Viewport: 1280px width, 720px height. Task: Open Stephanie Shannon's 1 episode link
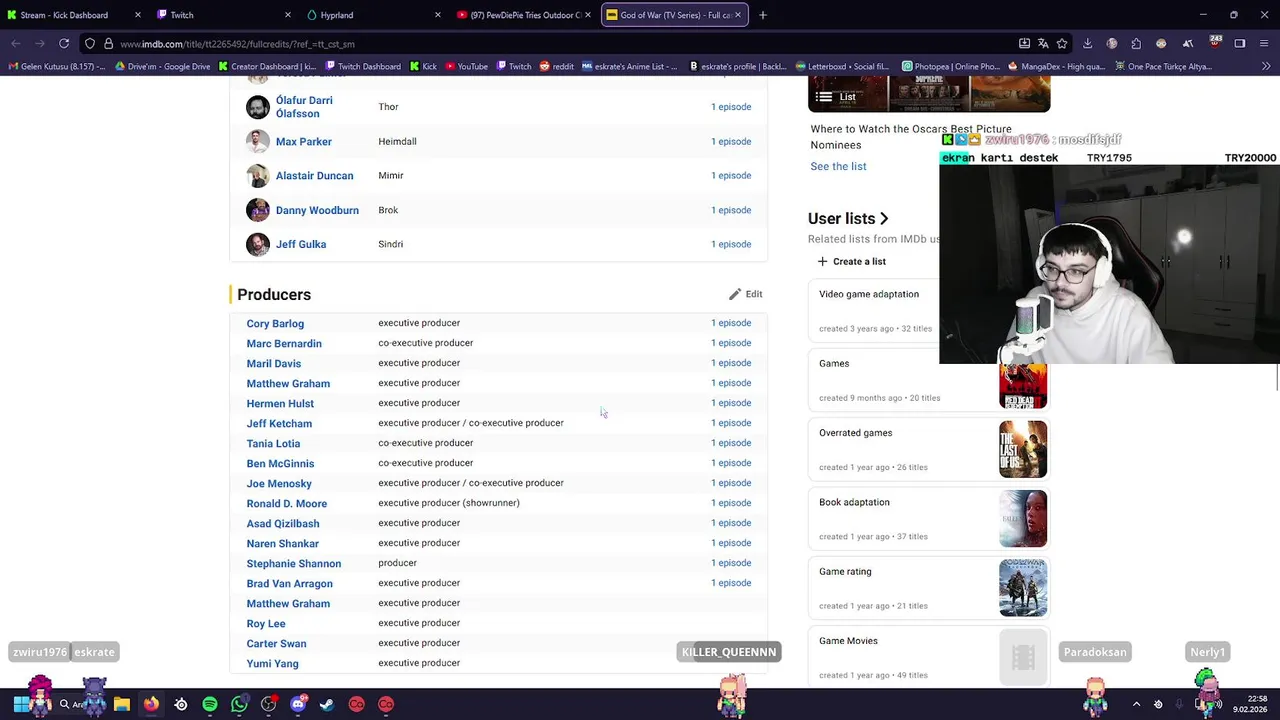(731, 563)
